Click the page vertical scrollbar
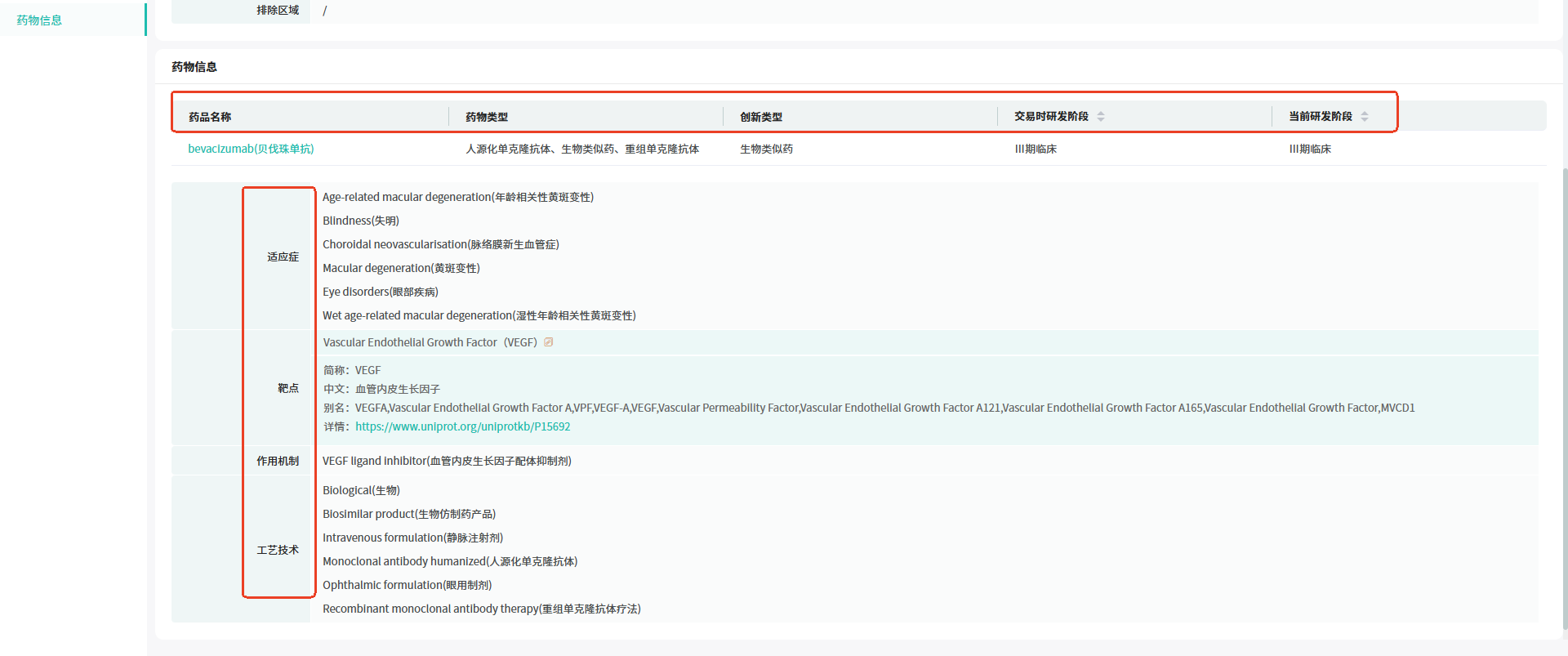 pyautogui.click(x=1564, y=398)
